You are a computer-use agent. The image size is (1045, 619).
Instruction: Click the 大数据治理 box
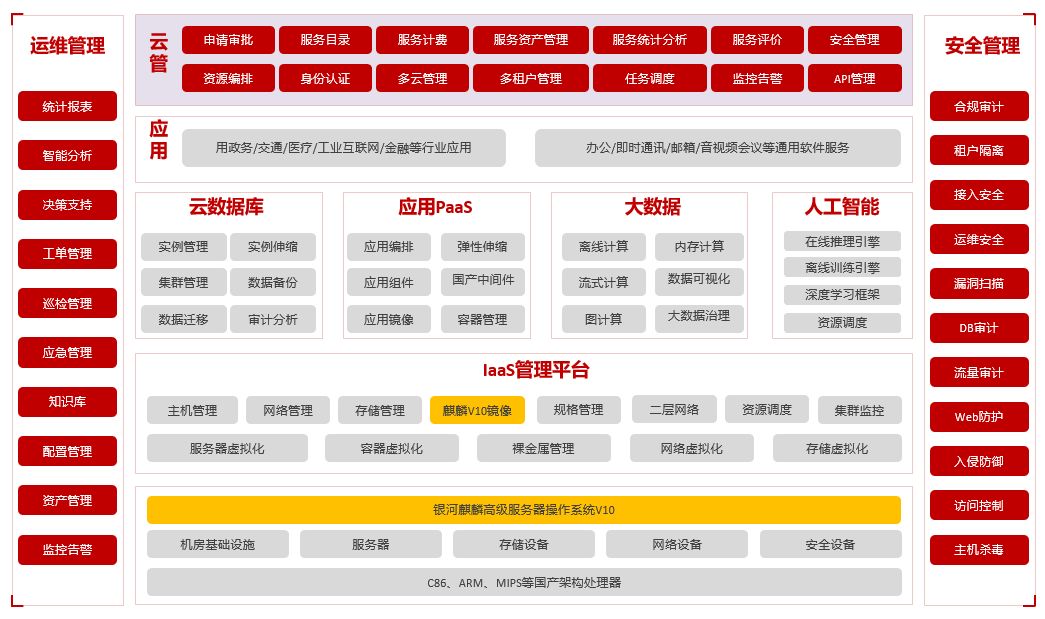pos(699,317)
